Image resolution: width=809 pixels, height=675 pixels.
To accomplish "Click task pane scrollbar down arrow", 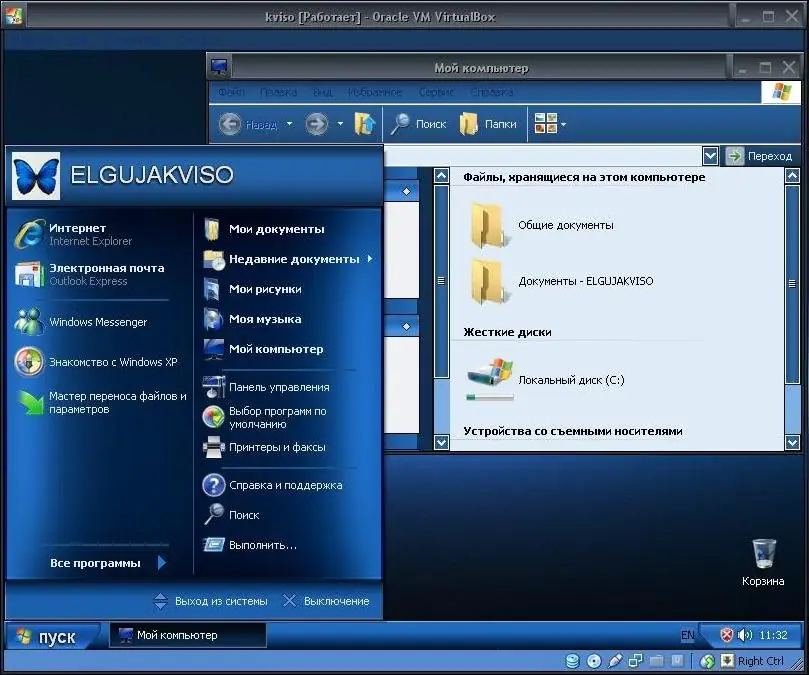I will pos(442,442).
